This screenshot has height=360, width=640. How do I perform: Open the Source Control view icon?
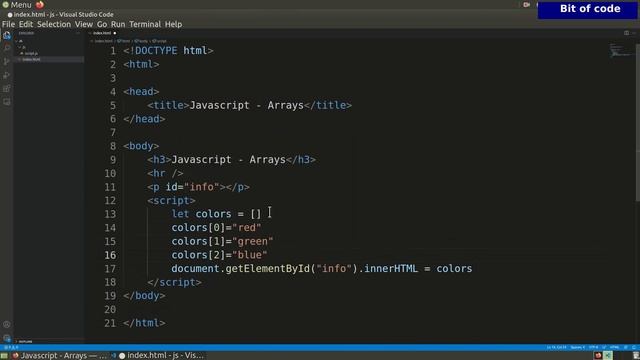[x=7, y=62]
